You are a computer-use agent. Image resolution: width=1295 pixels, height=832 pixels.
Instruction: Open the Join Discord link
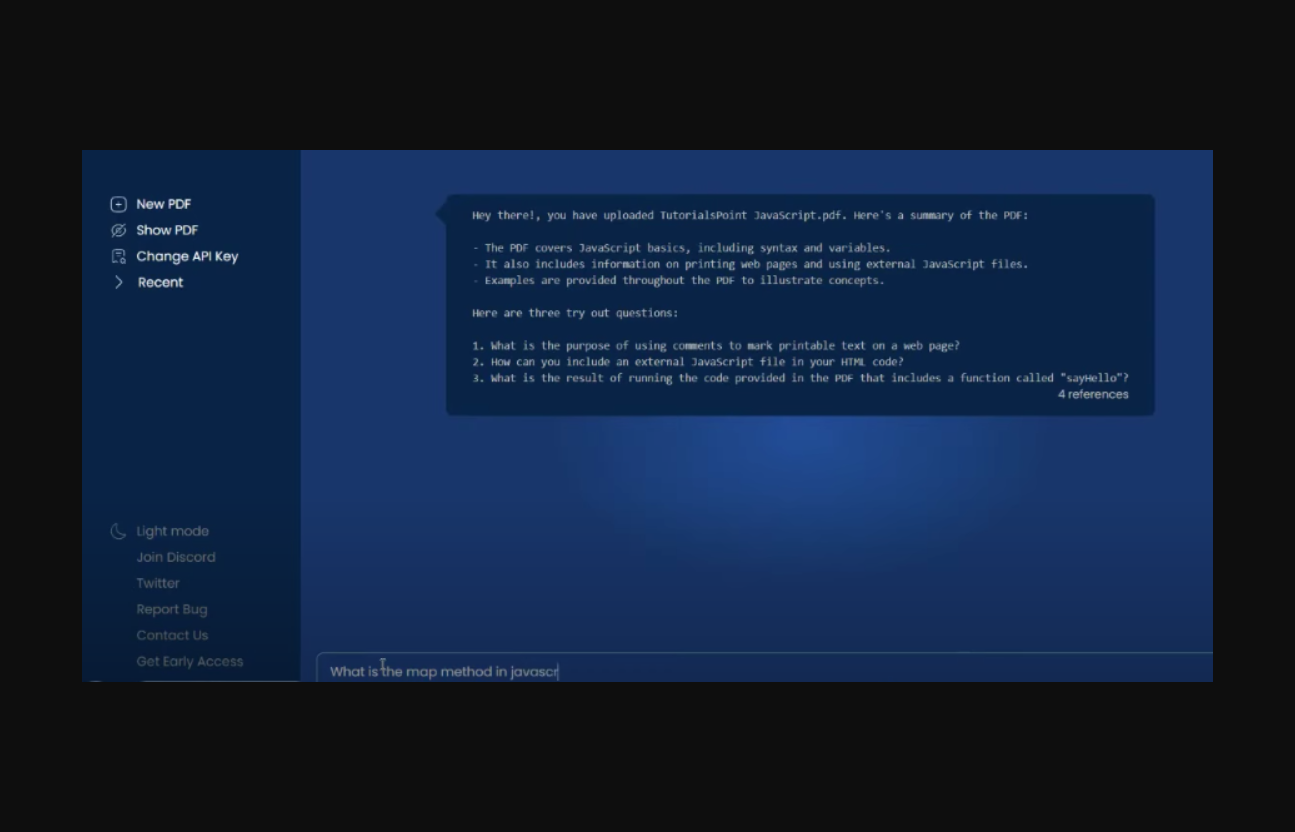pyautogui.click(x=175, y=557)
